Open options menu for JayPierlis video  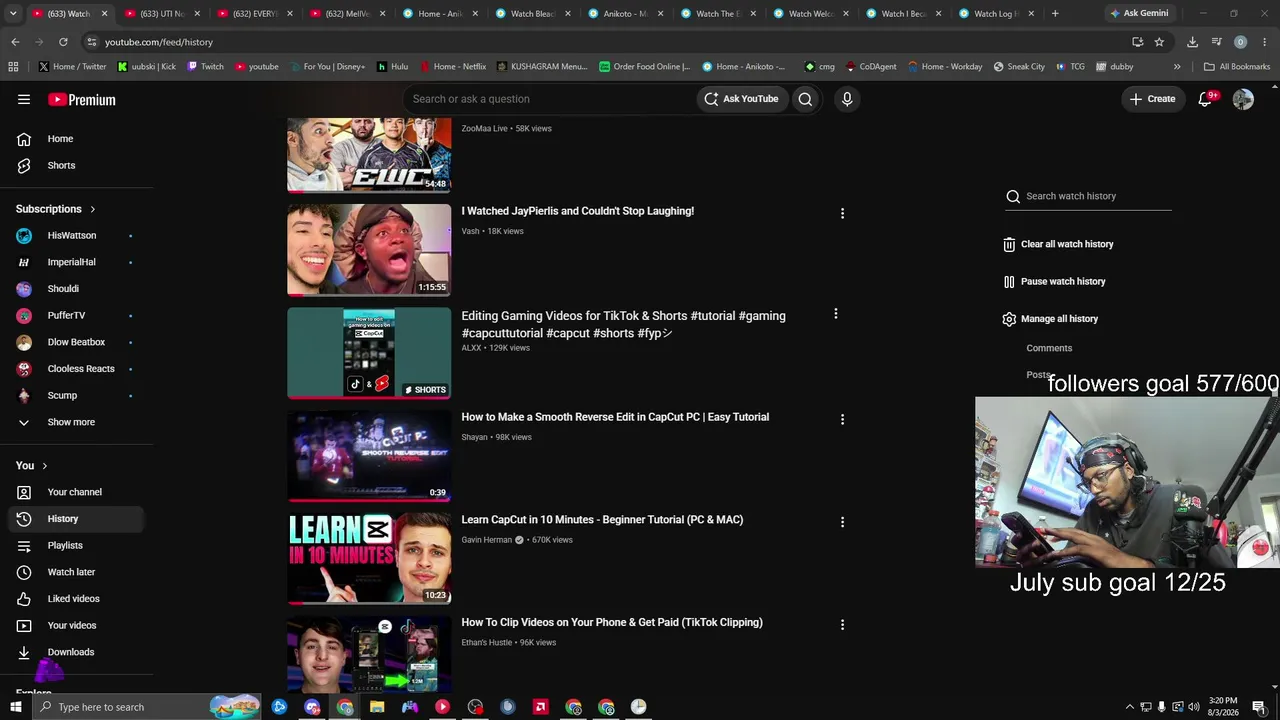tap(842, 213)
